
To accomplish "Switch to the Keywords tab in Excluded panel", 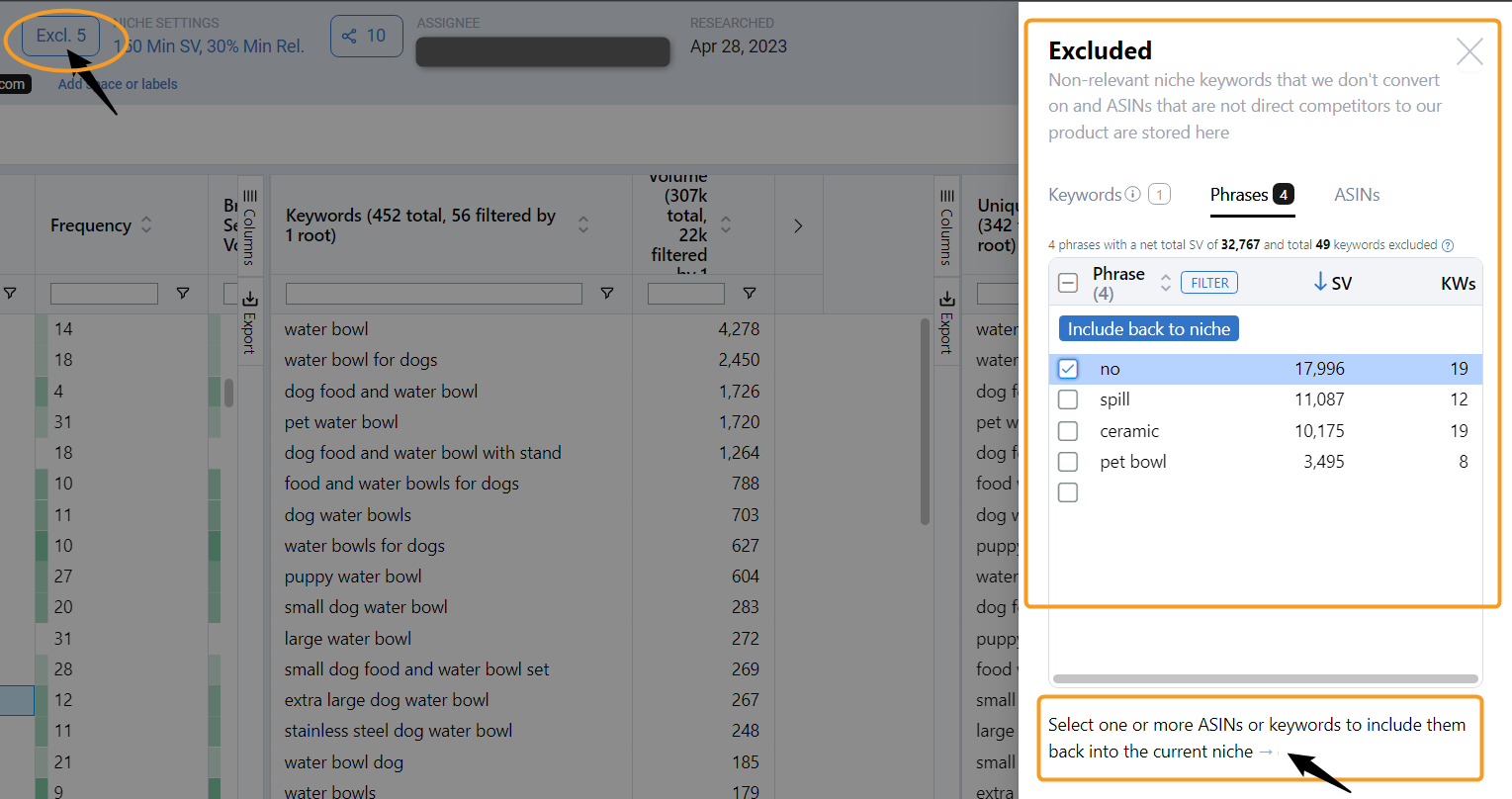I will click(x=1085, y=195).
